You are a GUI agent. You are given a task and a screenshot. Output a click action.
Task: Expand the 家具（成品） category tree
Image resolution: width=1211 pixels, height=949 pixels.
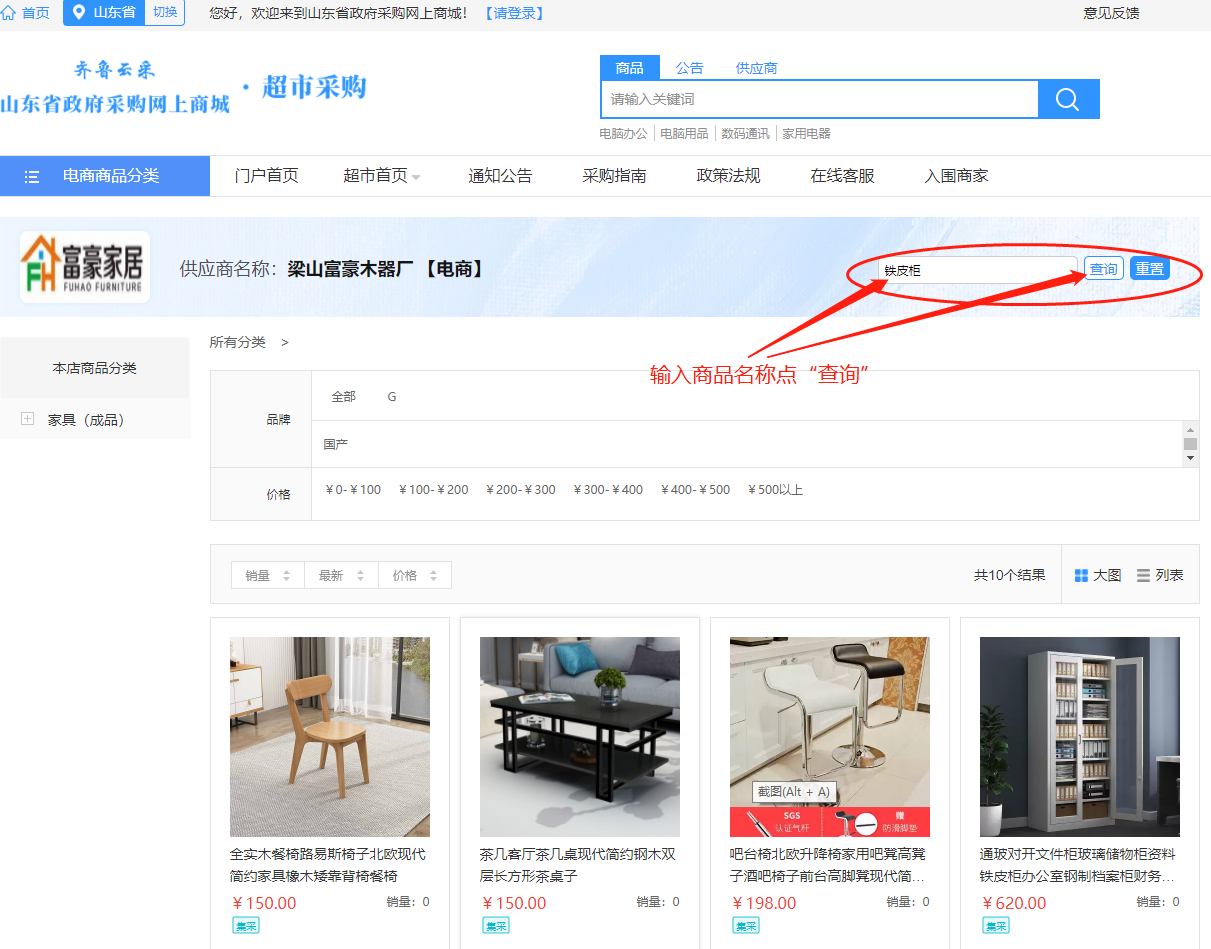(x=28, y=419)
